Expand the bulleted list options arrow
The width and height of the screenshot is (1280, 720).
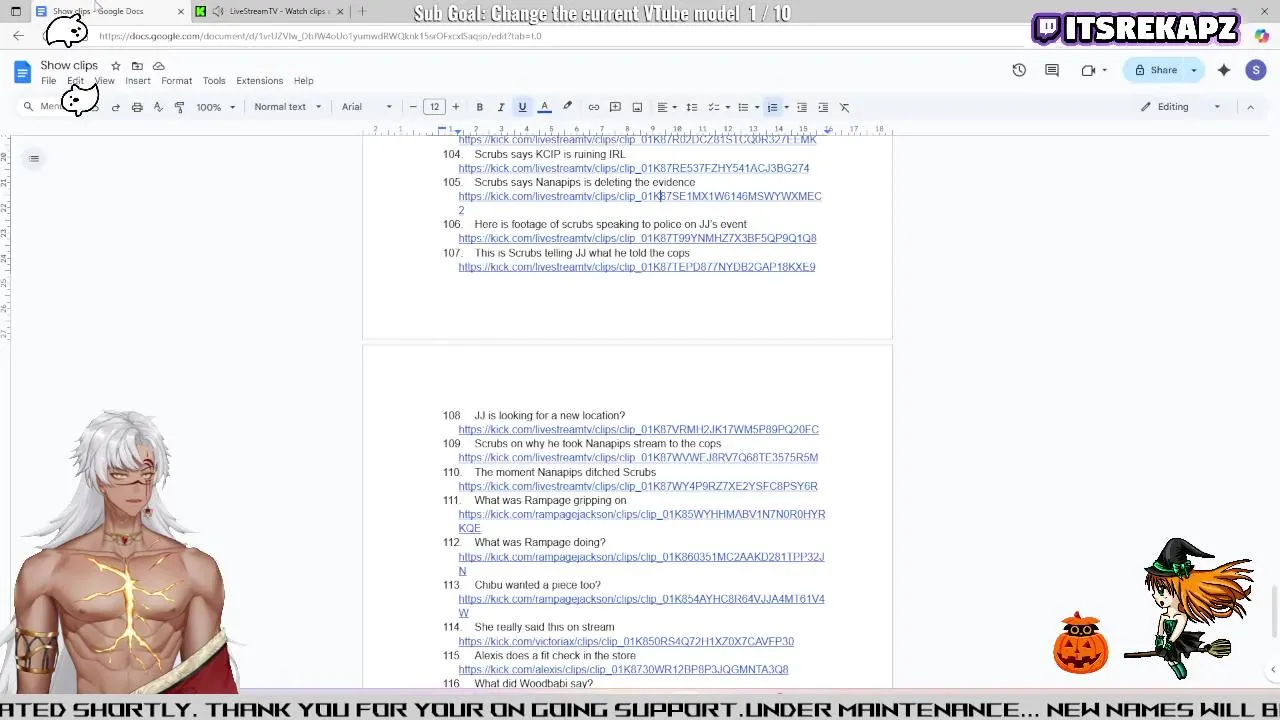click(757, 107)
